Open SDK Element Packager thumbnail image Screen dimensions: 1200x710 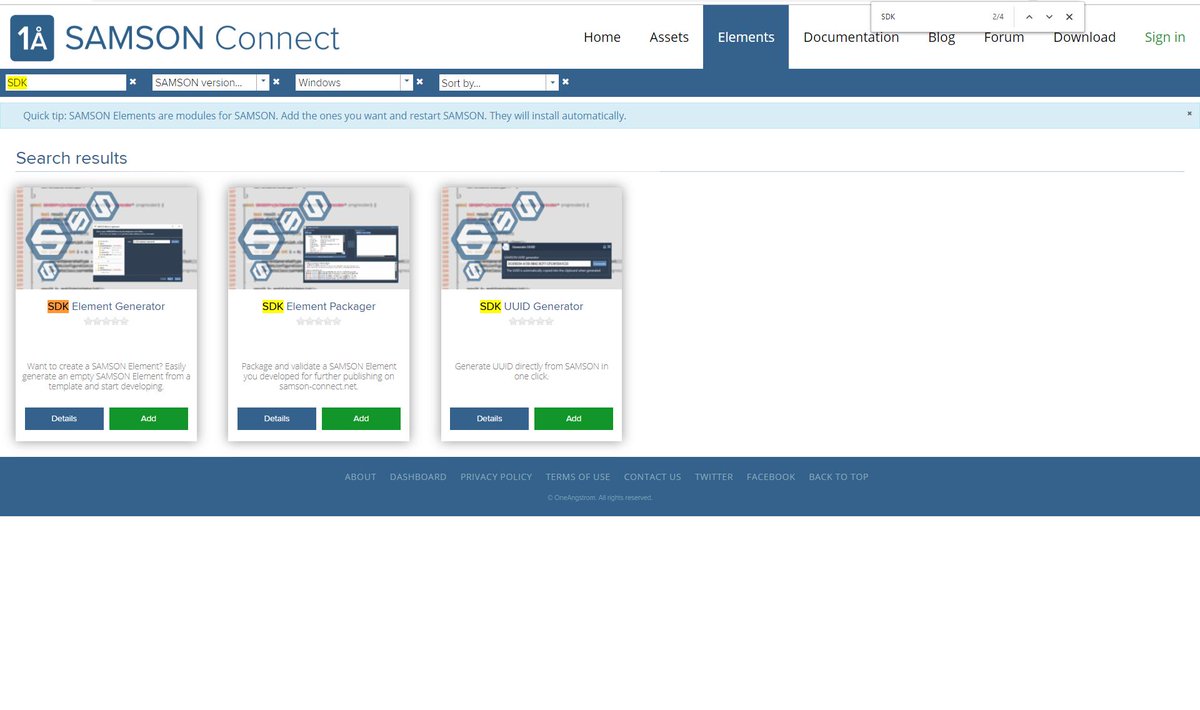(x=319, y=238)
